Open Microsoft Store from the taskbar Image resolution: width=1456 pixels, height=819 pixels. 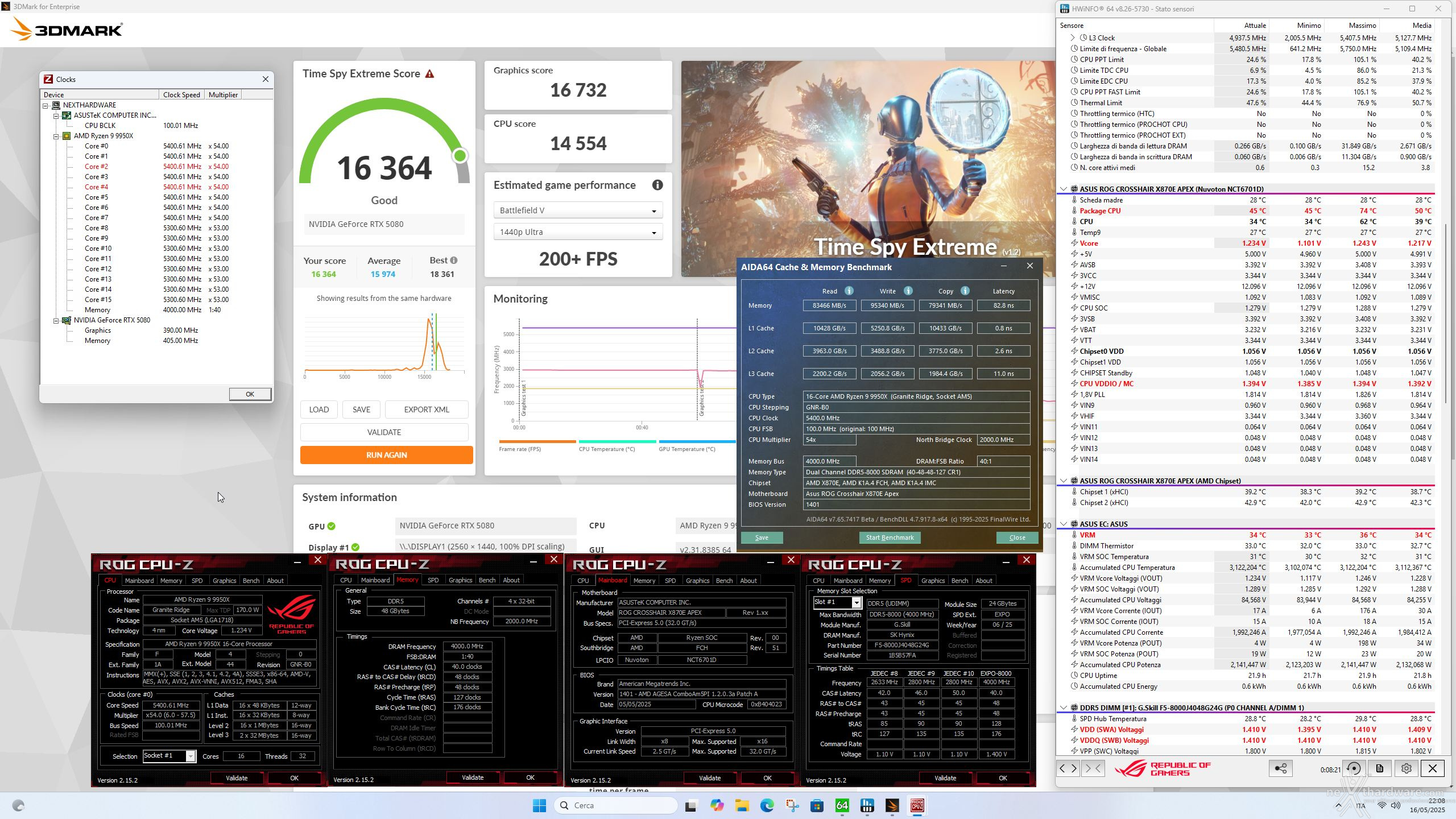click(817, 805)
